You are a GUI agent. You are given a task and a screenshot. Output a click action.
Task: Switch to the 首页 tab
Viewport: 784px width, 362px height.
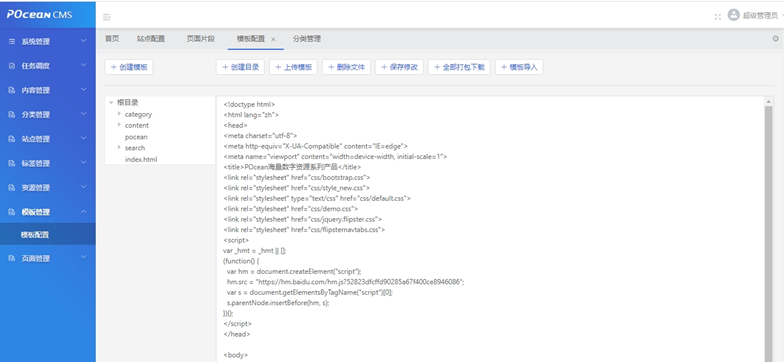(x=112, y=38)
